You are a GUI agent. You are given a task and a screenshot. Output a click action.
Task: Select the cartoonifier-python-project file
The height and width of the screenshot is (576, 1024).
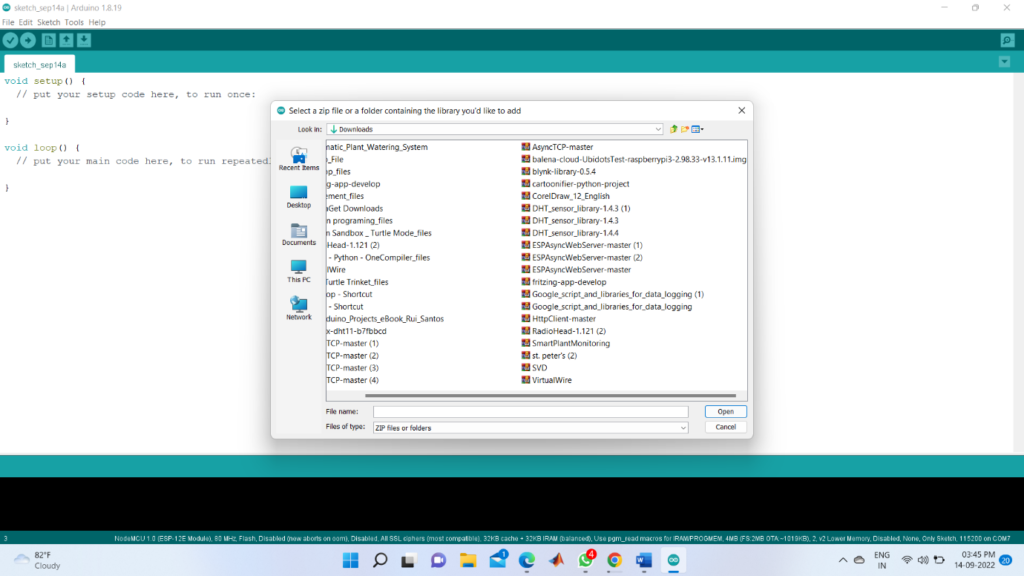(x=575, y=184)
